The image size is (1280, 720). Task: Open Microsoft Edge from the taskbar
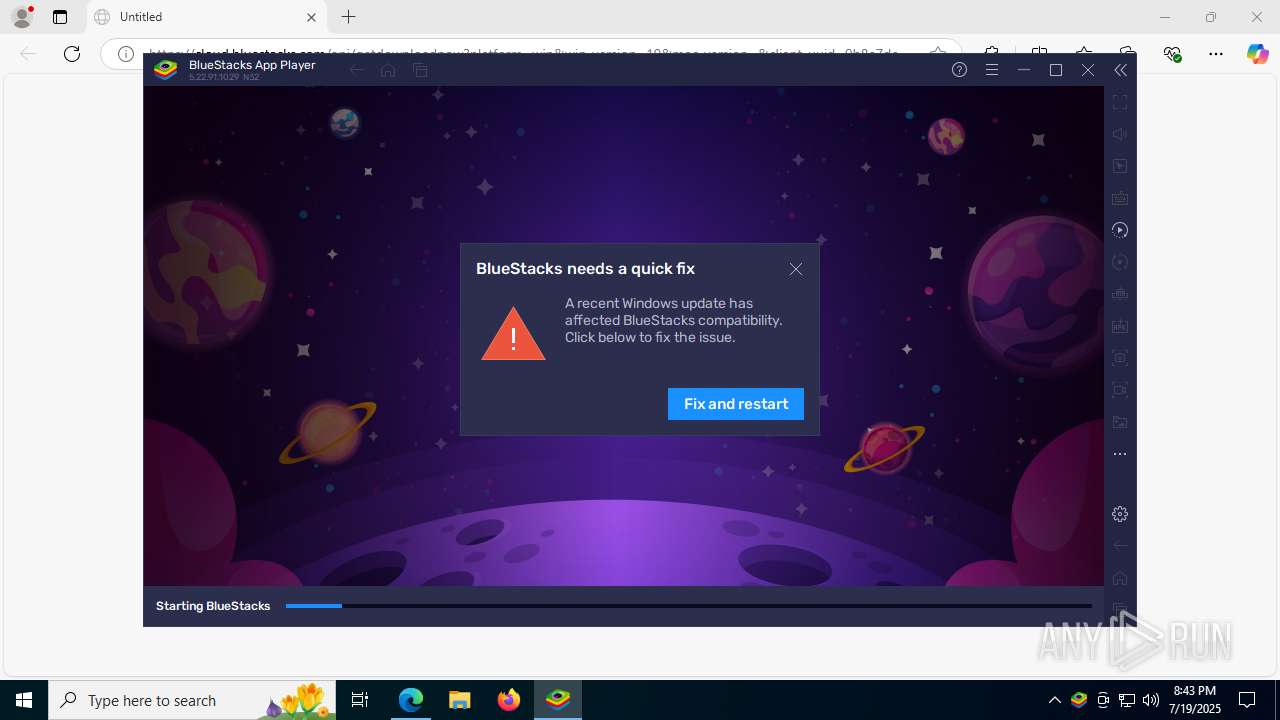[x=411, y=700]
